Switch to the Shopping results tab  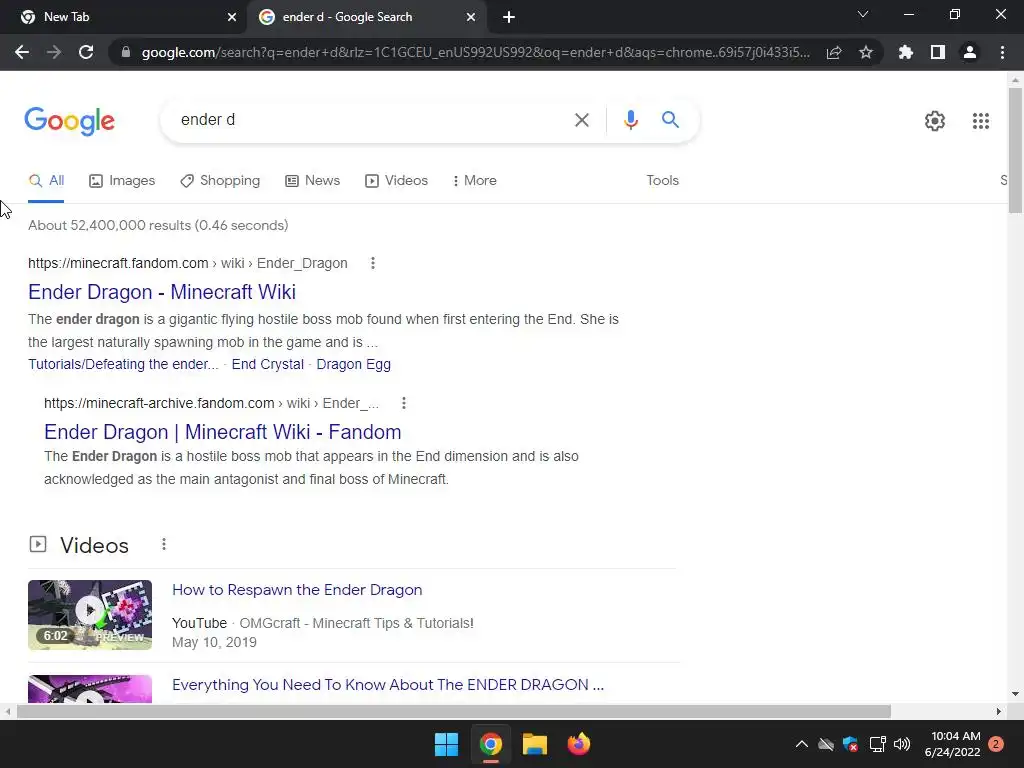tap(220, 181)
